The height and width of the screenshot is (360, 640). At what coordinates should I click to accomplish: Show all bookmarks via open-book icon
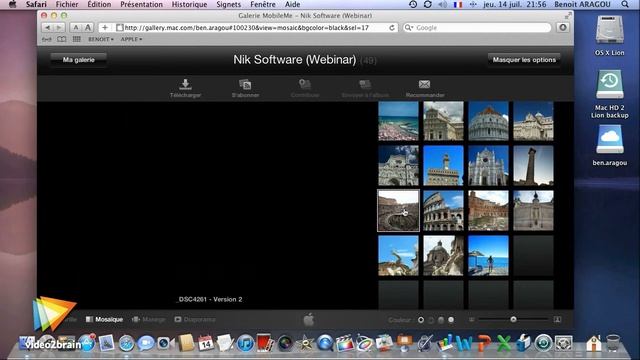click(61, 39)
